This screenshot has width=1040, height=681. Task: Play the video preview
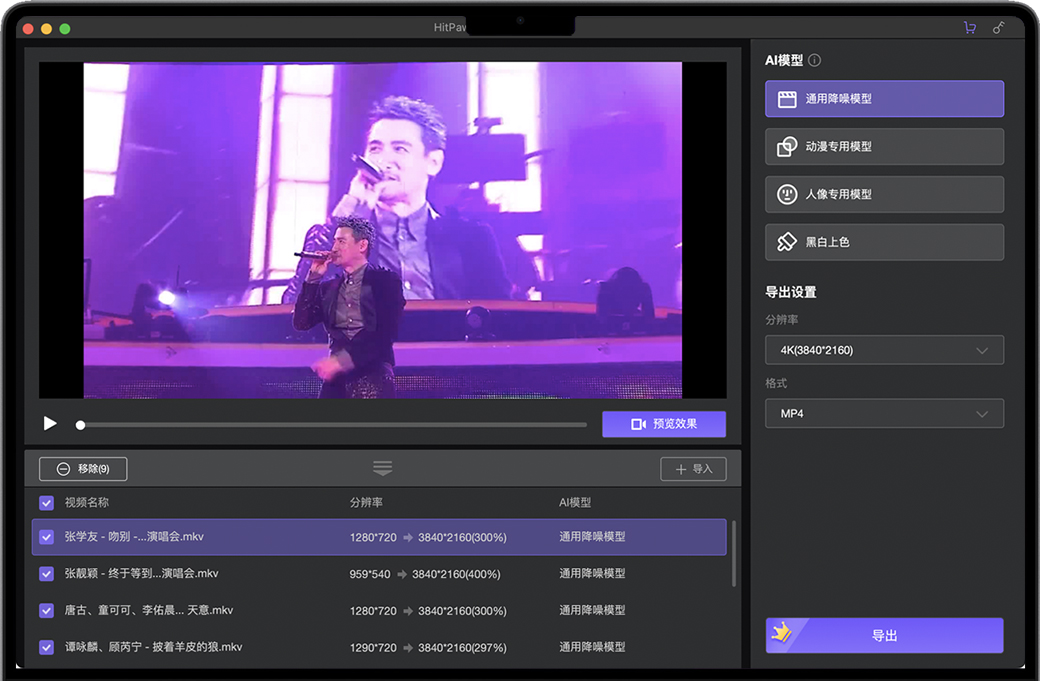pyautogui.click(x=50, y=424)
